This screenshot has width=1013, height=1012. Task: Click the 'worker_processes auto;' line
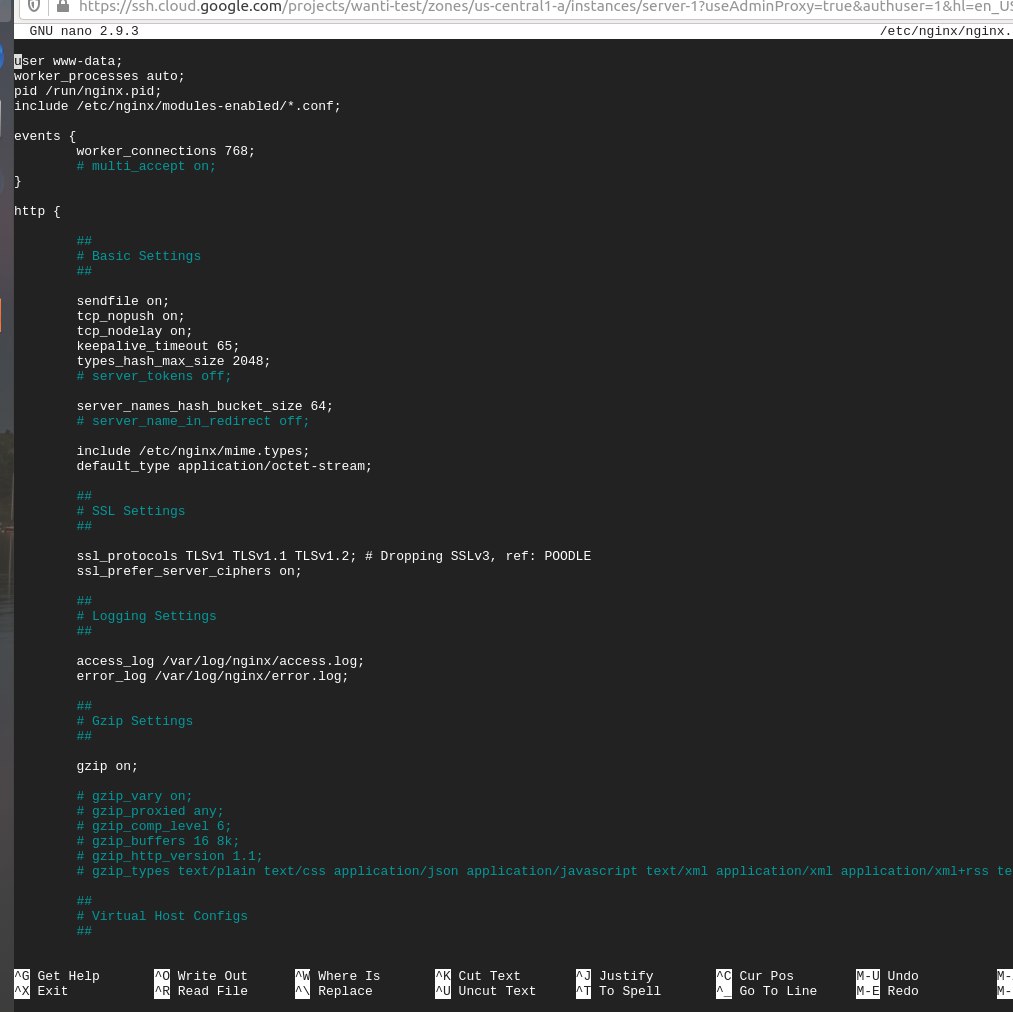99,76
